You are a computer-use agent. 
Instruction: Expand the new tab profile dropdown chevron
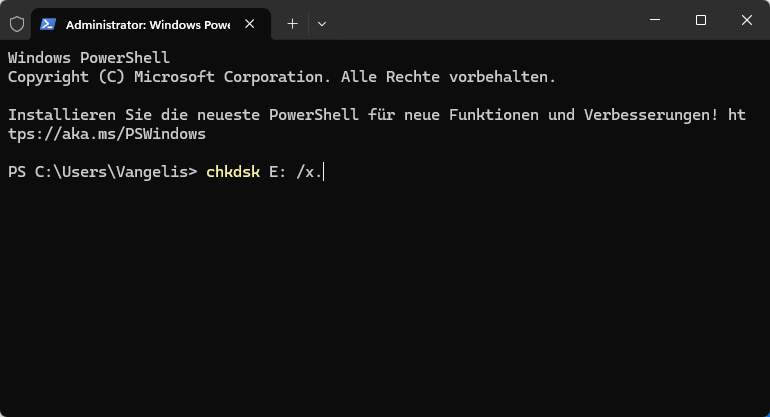tap(321, 22)
